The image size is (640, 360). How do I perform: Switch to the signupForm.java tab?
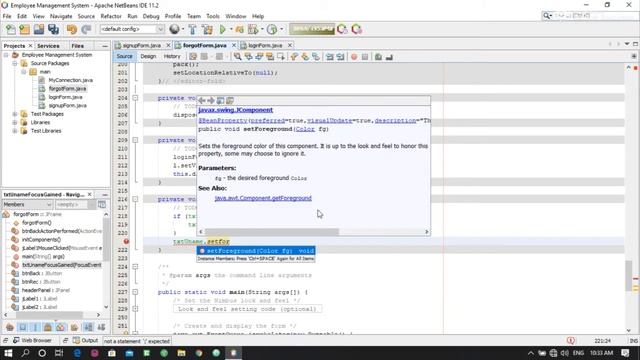tap(142, 45)
